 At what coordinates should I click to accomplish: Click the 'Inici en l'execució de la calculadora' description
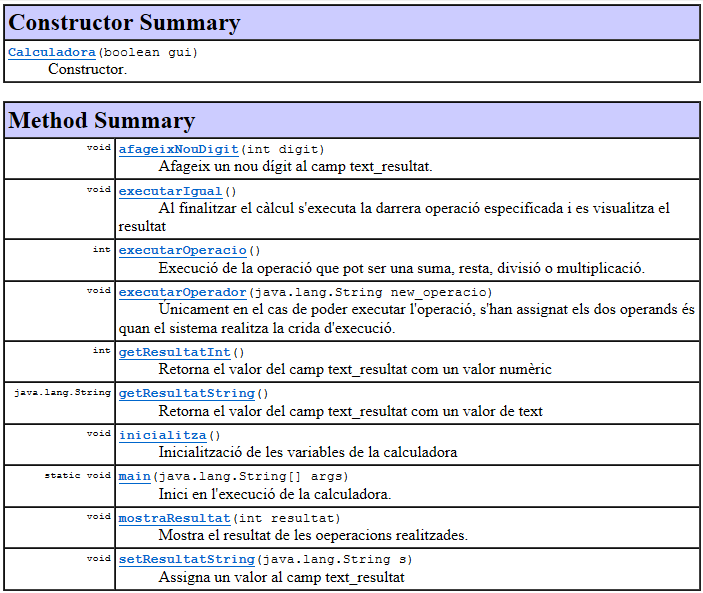(274, 494)
